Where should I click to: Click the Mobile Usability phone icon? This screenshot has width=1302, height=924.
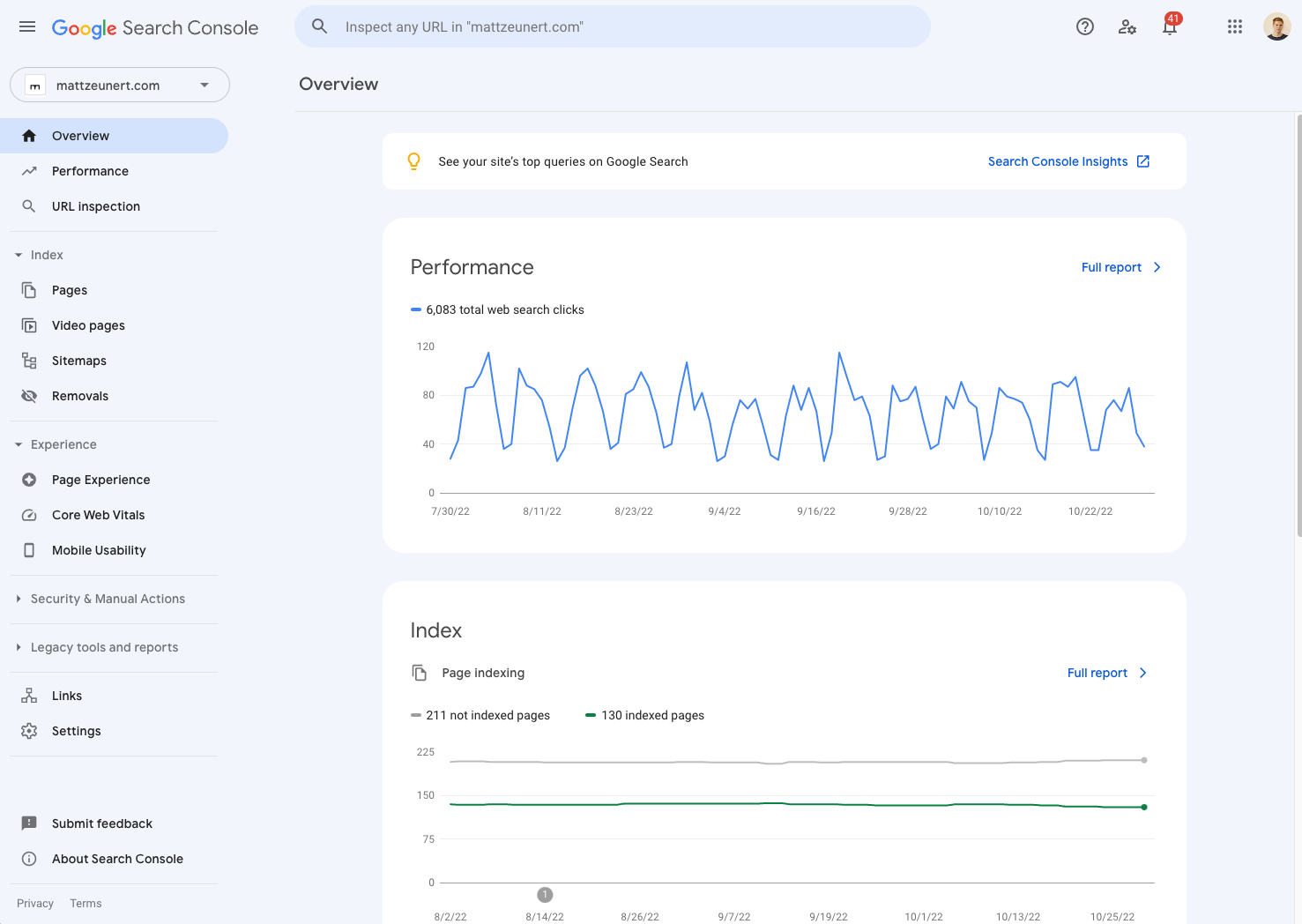[x=29, y=550]
